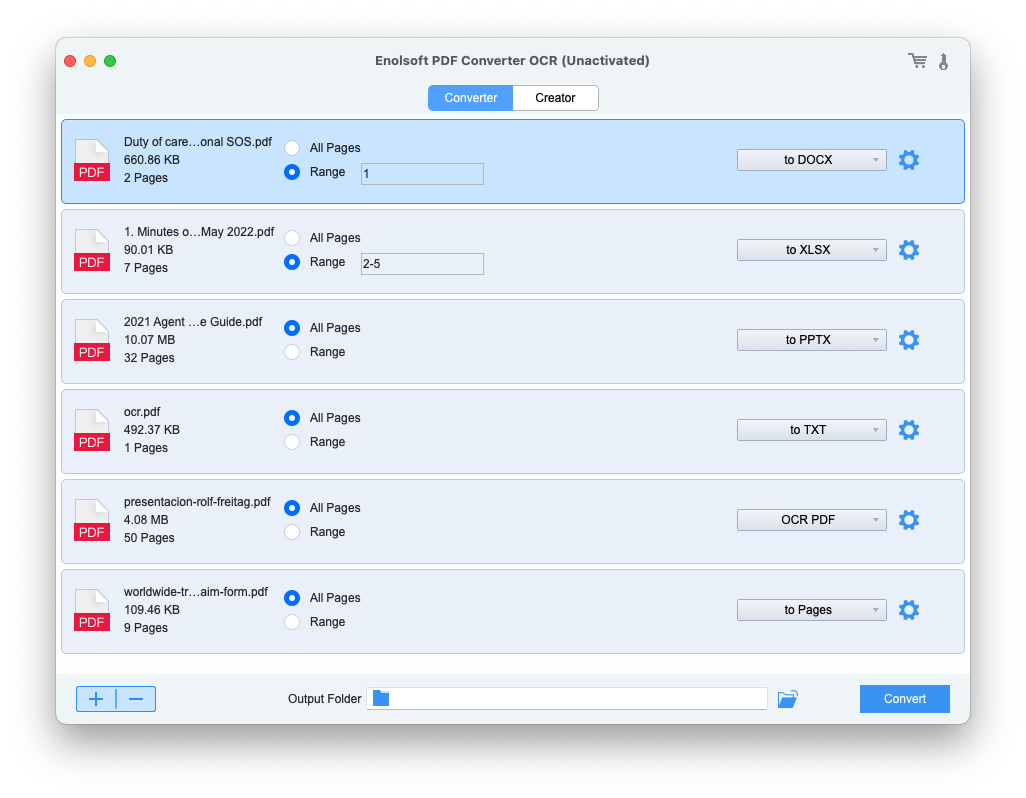Remove selected file with minus button
Image resolution: width=1026 pixels, height=798 pixels.
136,699
